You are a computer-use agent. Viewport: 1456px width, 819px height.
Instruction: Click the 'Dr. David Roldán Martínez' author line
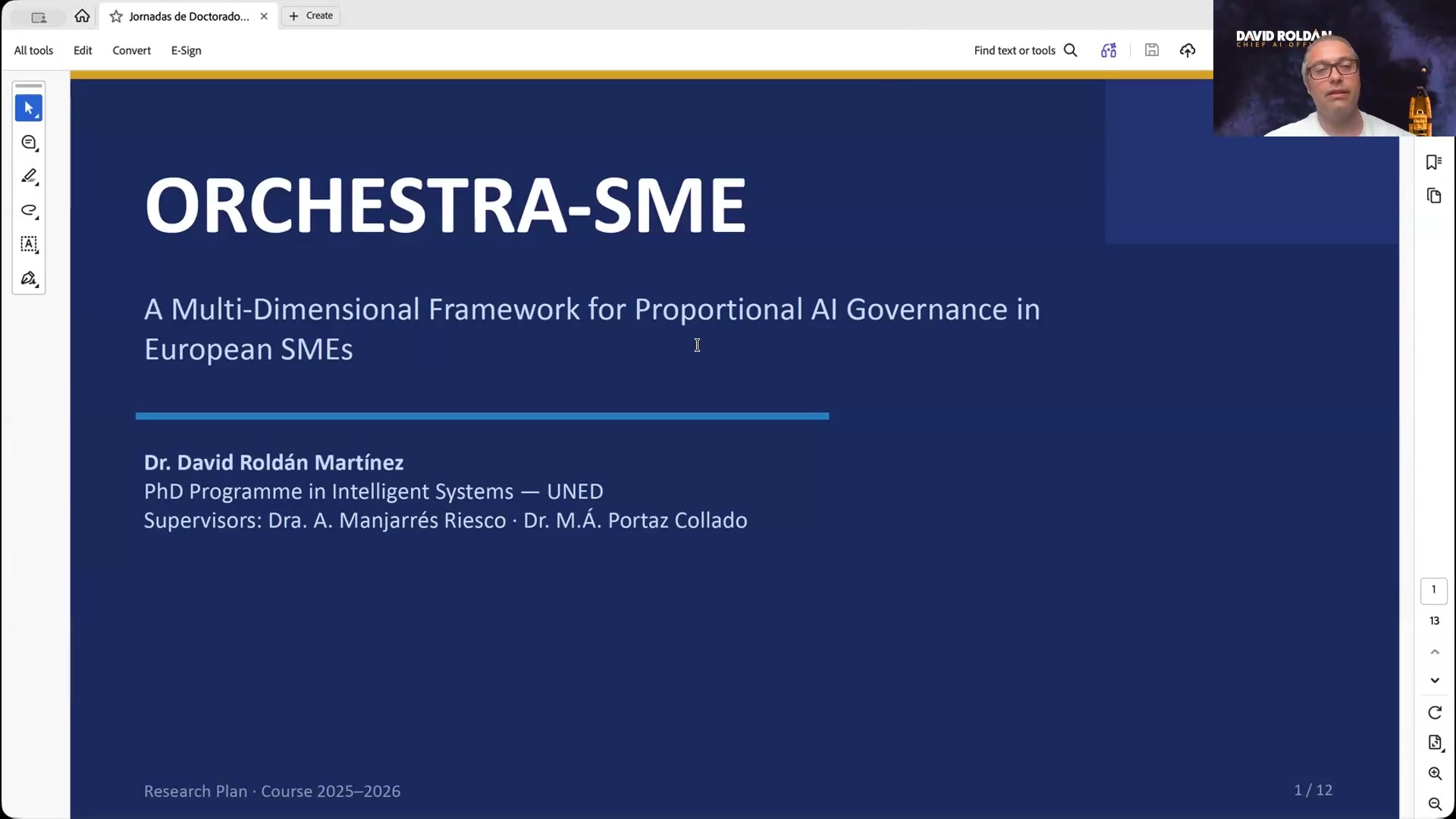tap(274, 463)
